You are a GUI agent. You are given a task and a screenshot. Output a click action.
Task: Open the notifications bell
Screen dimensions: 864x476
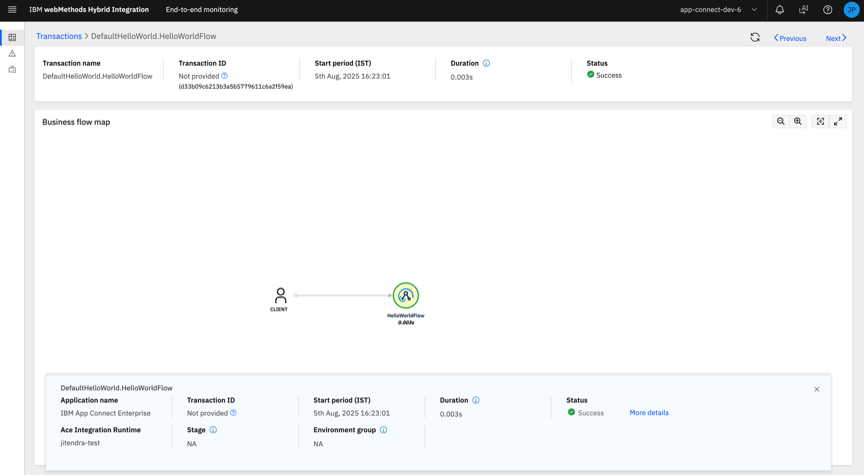click(780, 9)
